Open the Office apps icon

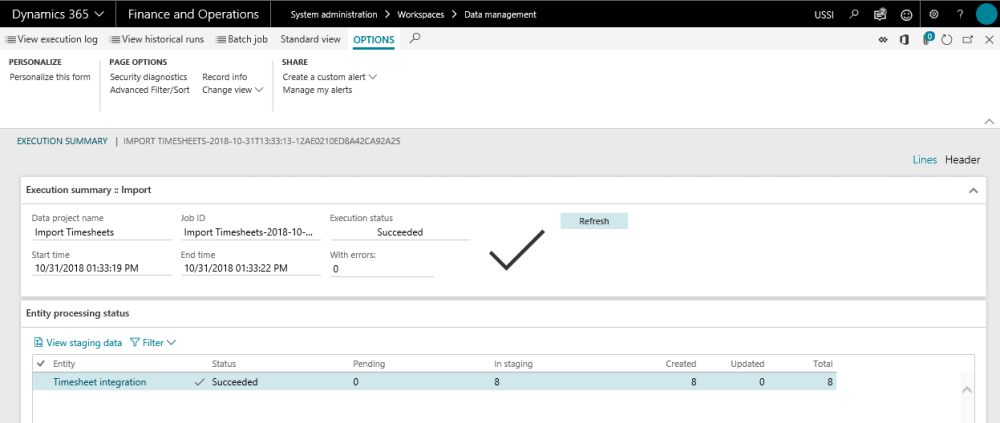904,40
